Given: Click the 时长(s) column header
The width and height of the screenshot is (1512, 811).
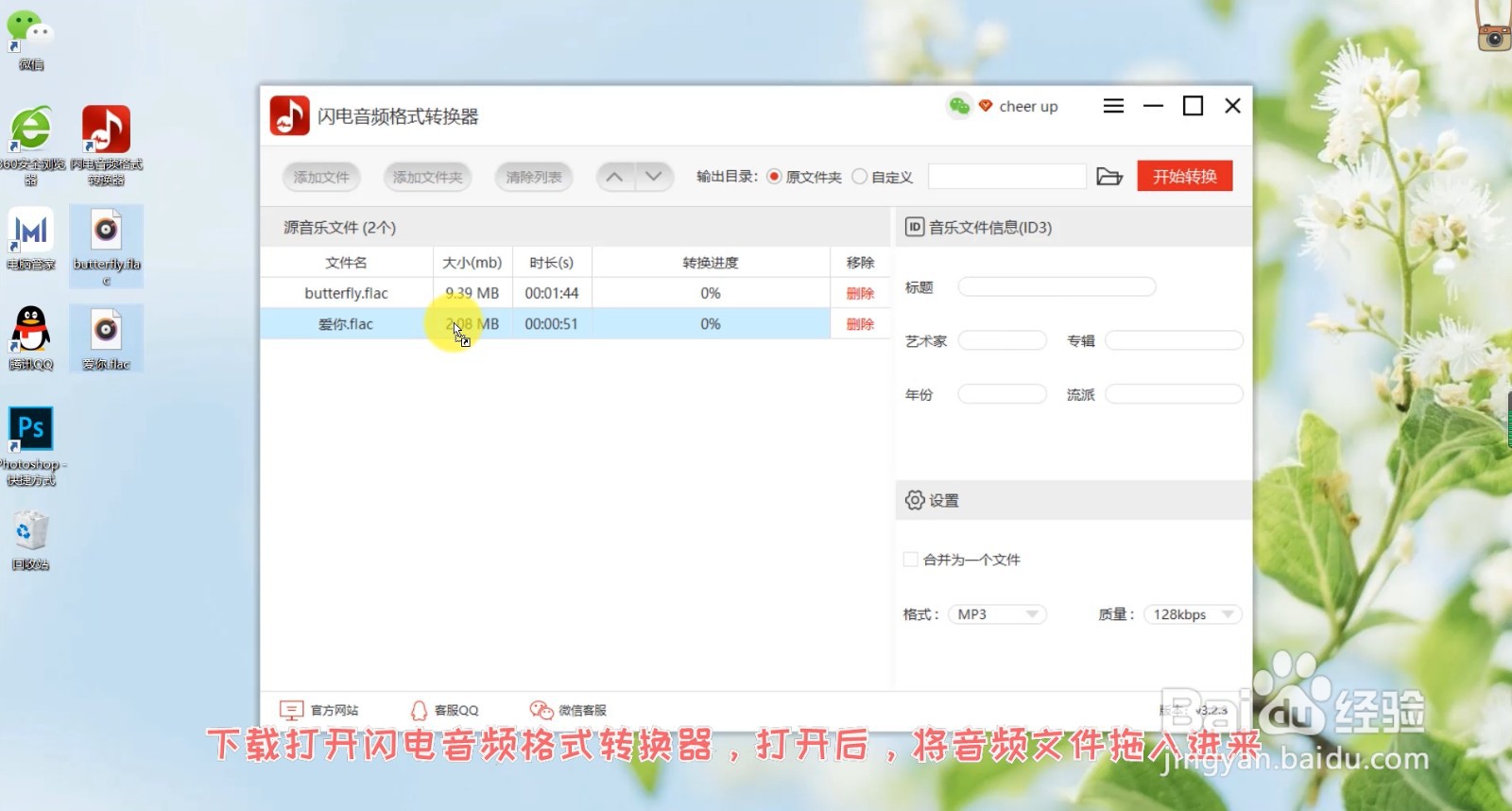Looking at the screenshot, I should 551,263.
